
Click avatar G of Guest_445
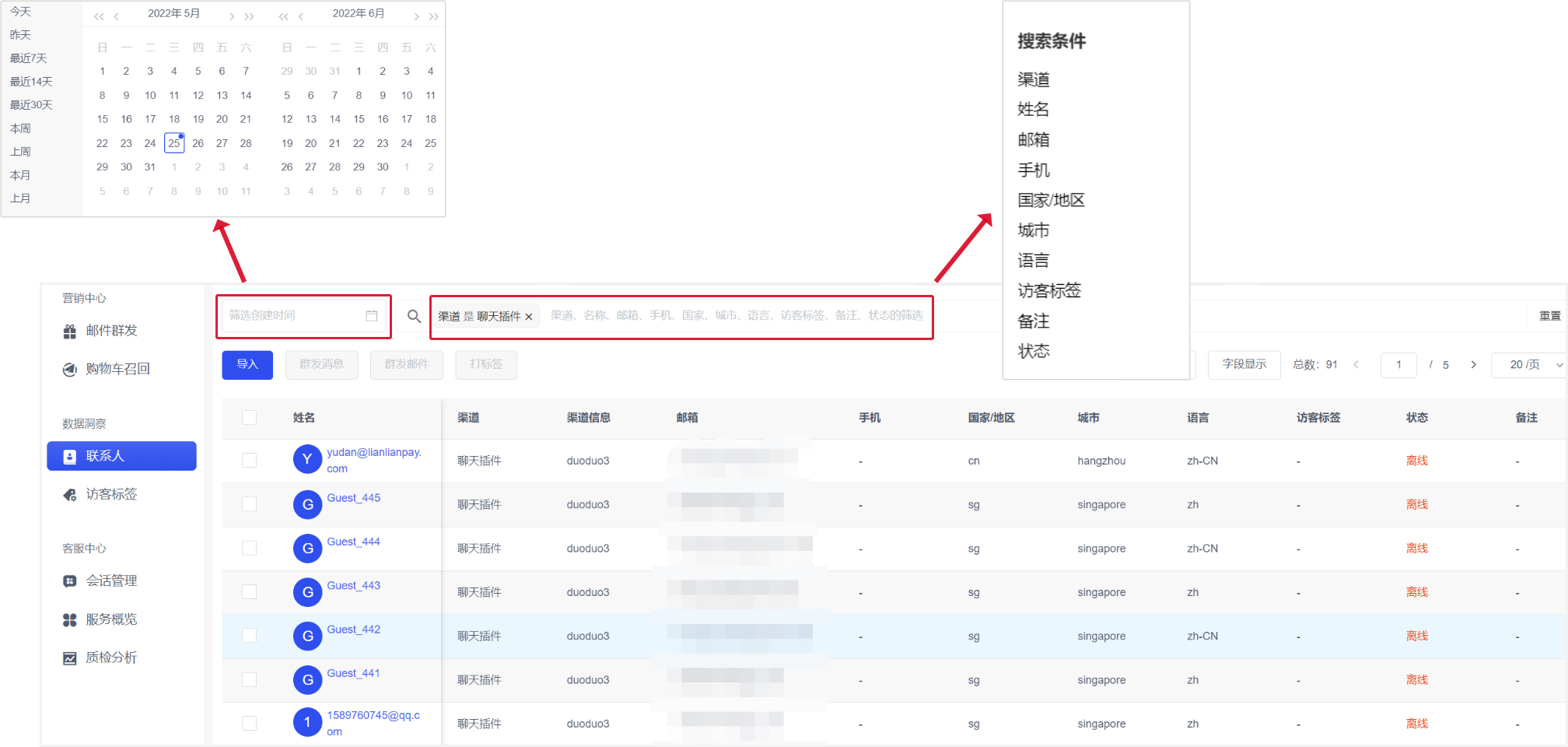(307, 505)
